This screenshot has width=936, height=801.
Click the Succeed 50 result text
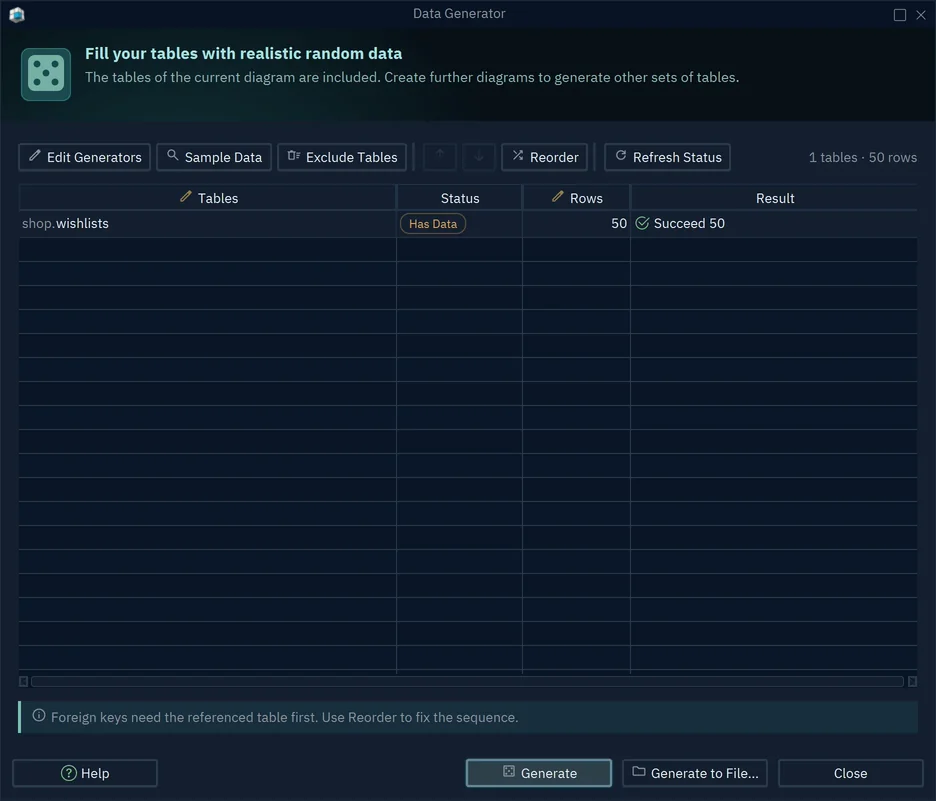tap(689, 223)
